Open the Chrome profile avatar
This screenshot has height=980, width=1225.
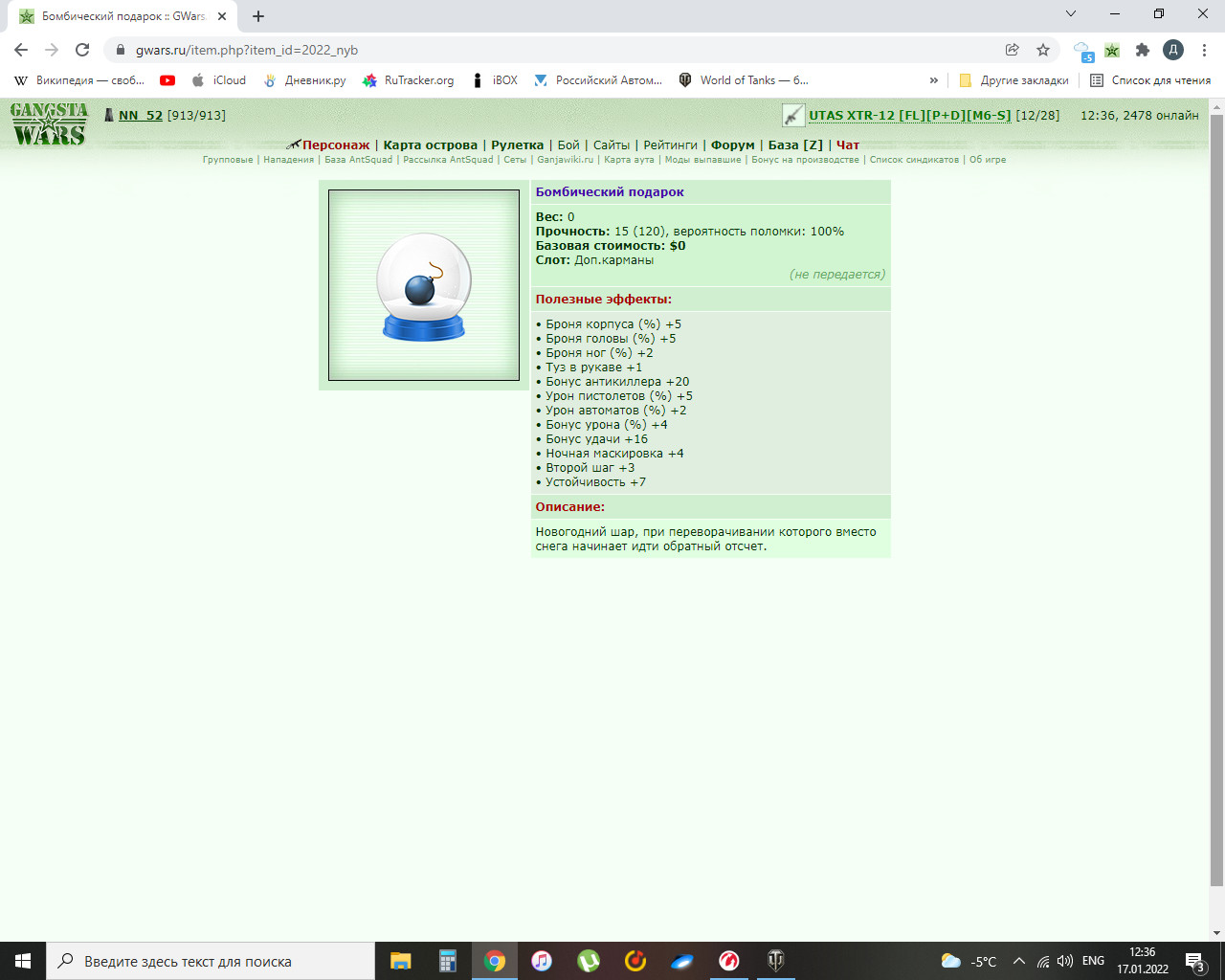pos(1173,50)
